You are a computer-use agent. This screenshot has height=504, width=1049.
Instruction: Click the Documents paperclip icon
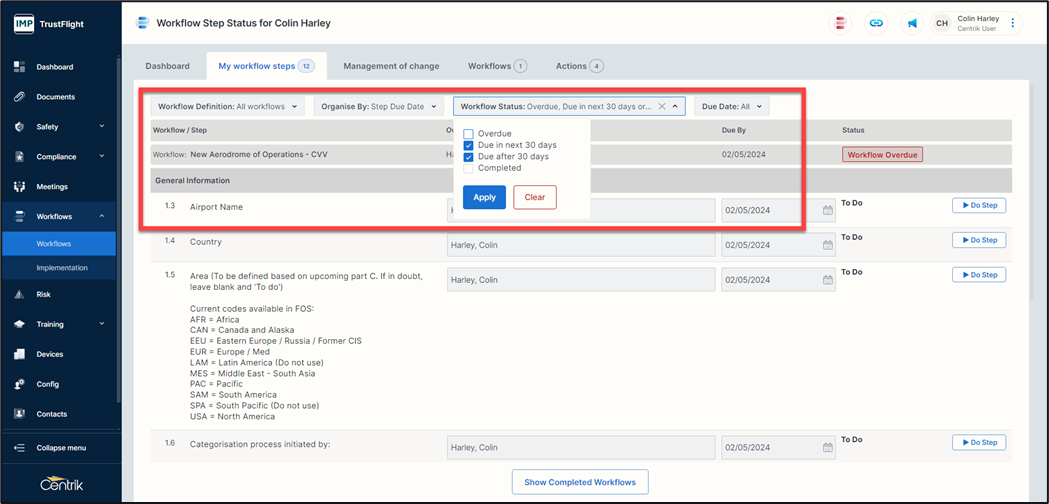pyautogui.click(x=19, y=97)
